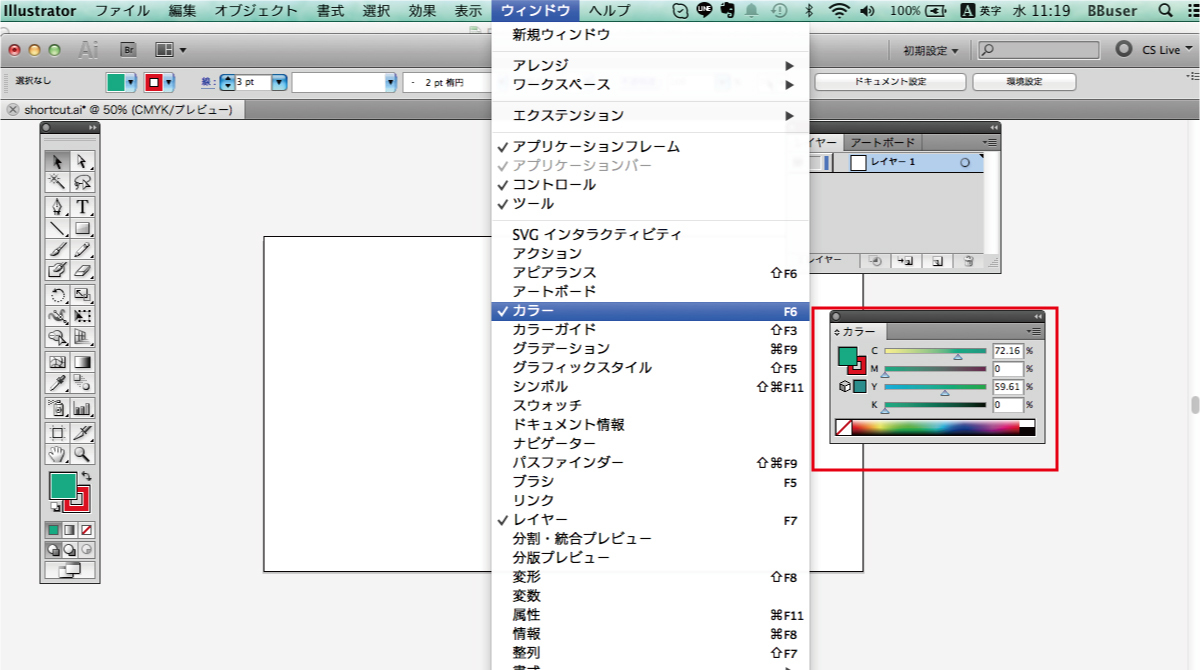Toggle the Color fill mode button in toolbox
Image resolution: width=1200 pixels, height=670 pixels.
[x=54, y=528]
